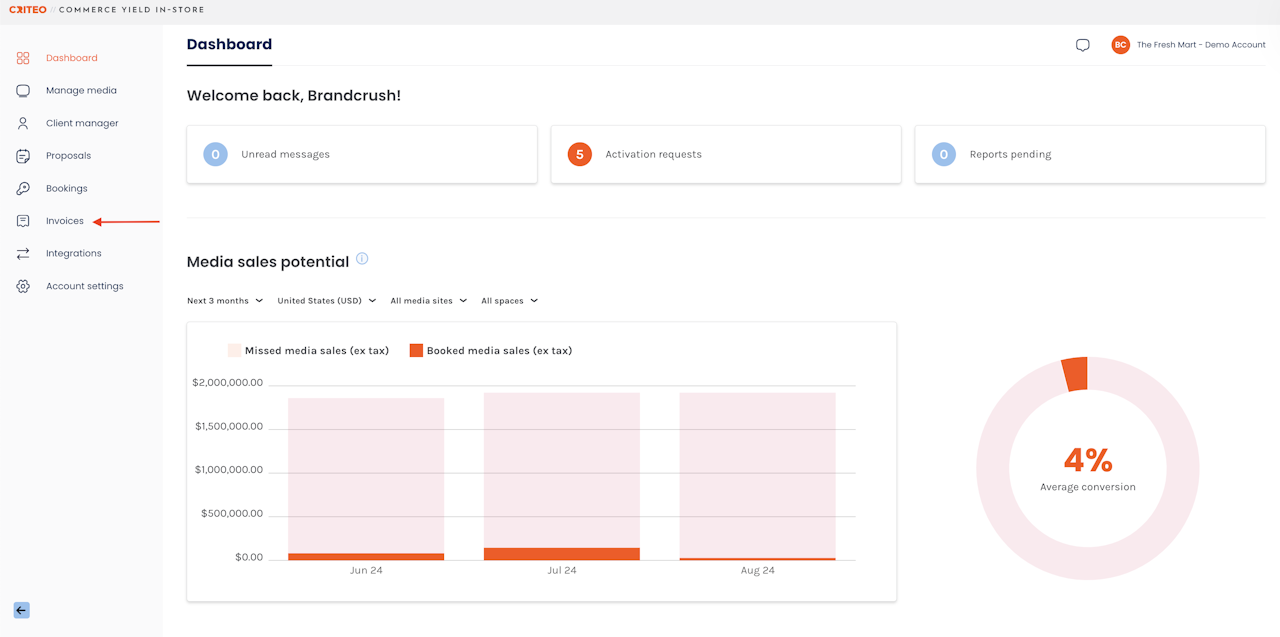Click the Client manager person icon
Screen dimensions: 1280x637
[x=23, y=123]
